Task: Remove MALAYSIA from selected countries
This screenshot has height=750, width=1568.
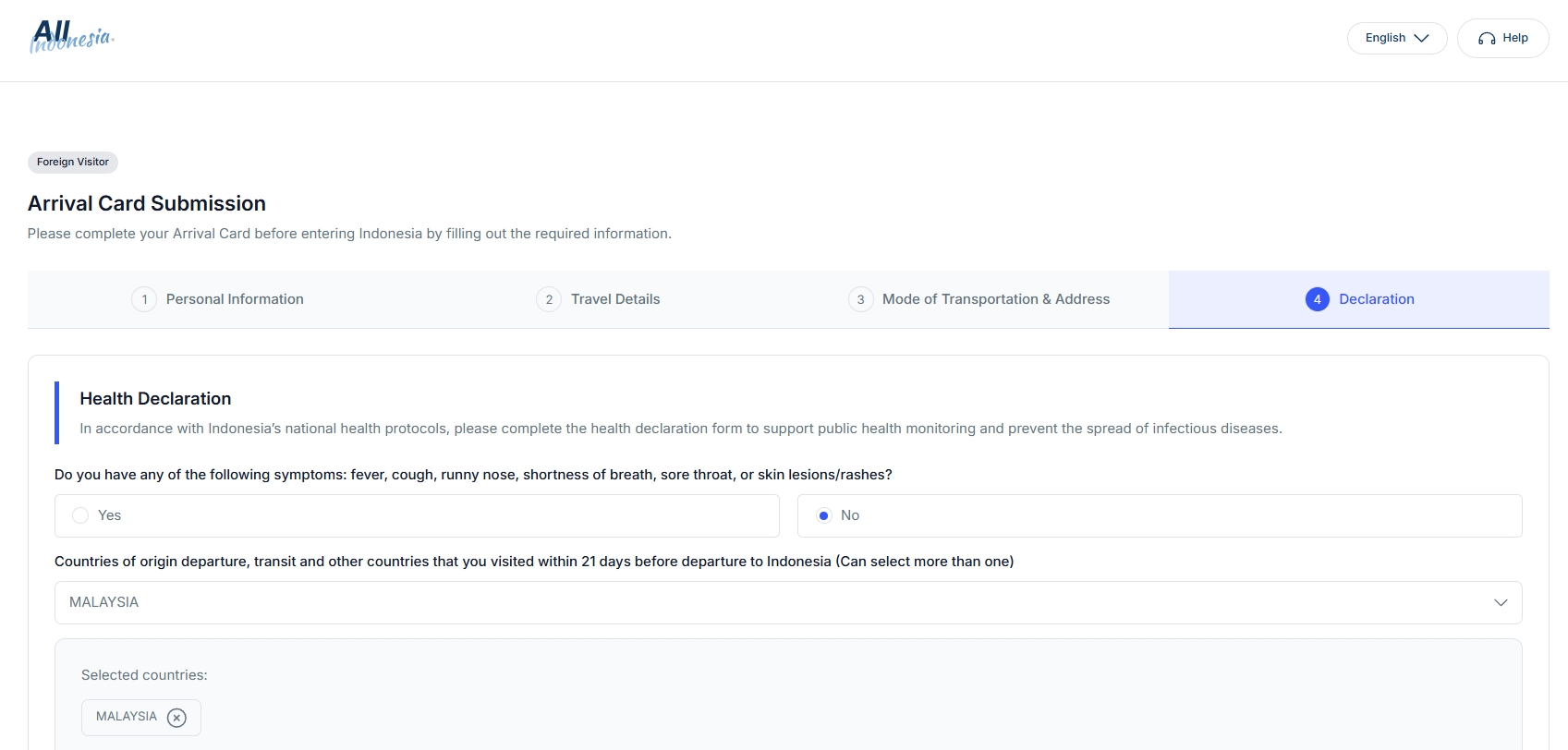Action: pyautogui.click(x=176, y=718)
